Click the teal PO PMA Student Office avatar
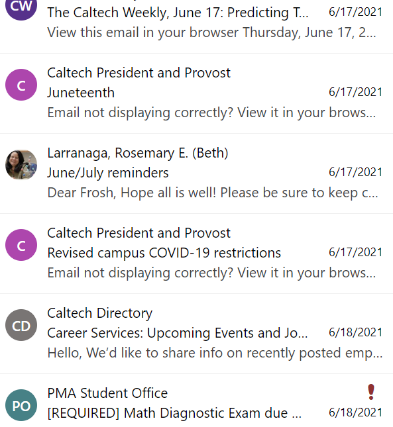 pos(21,405)
